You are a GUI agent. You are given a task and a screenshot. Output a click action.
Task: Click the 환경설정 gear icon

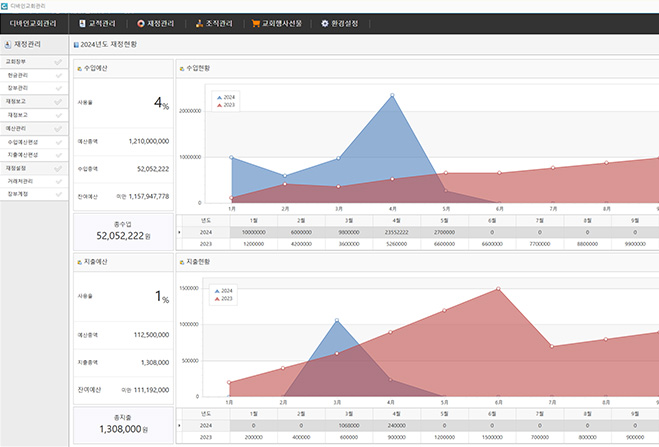324,23
